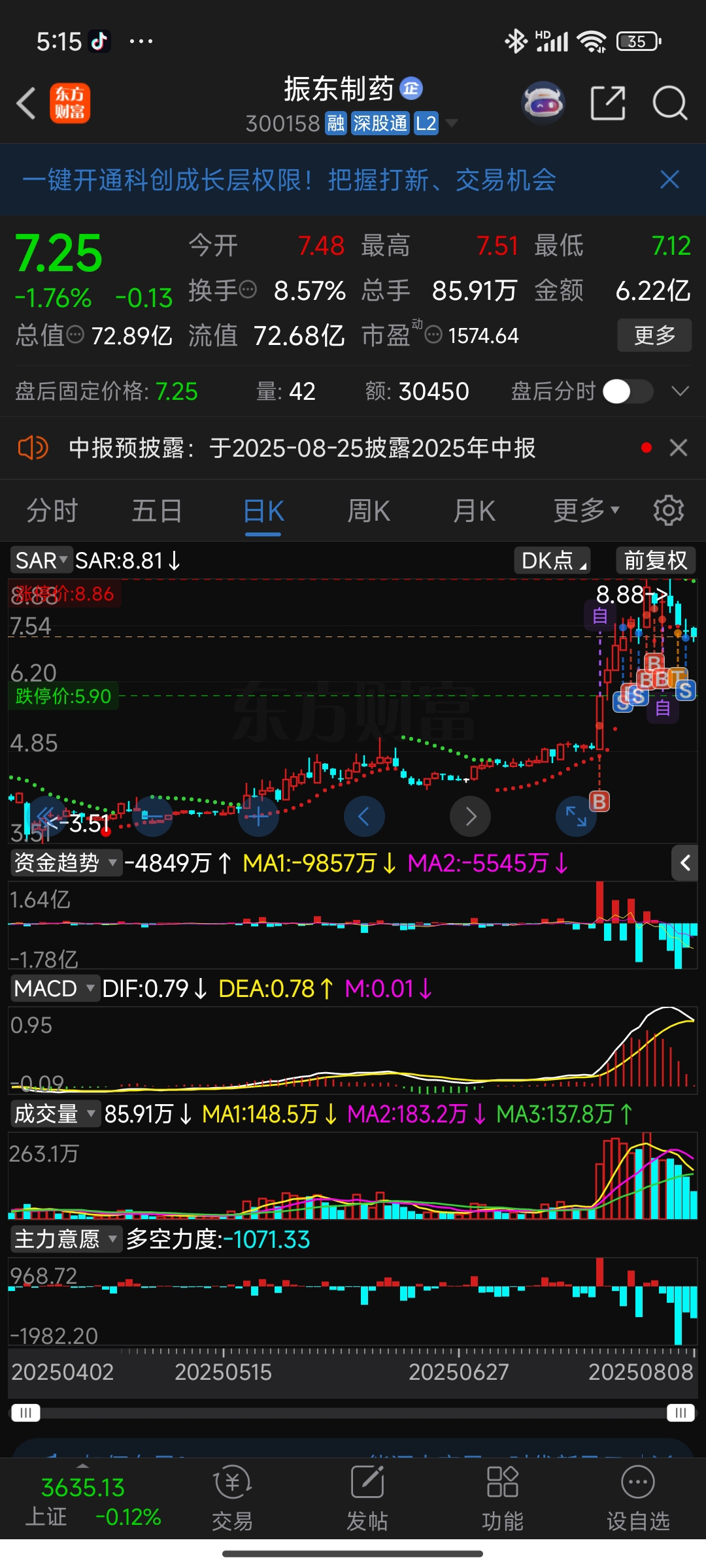
Task: Open the MACD indicator dropdown
Action: coord(54,988)
